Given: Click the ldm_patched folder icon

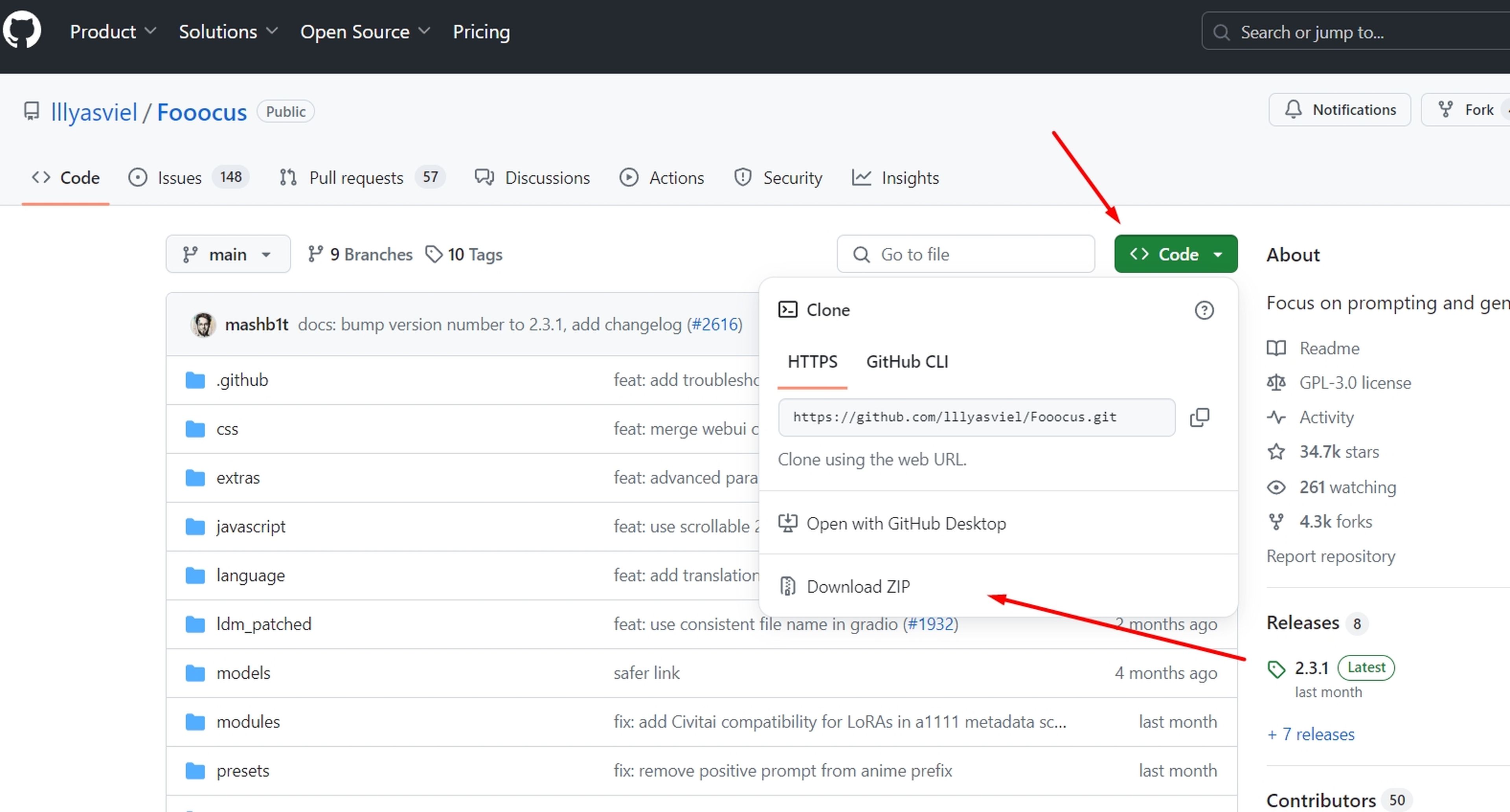Looking at the screenshot, I should click(195, 624).
